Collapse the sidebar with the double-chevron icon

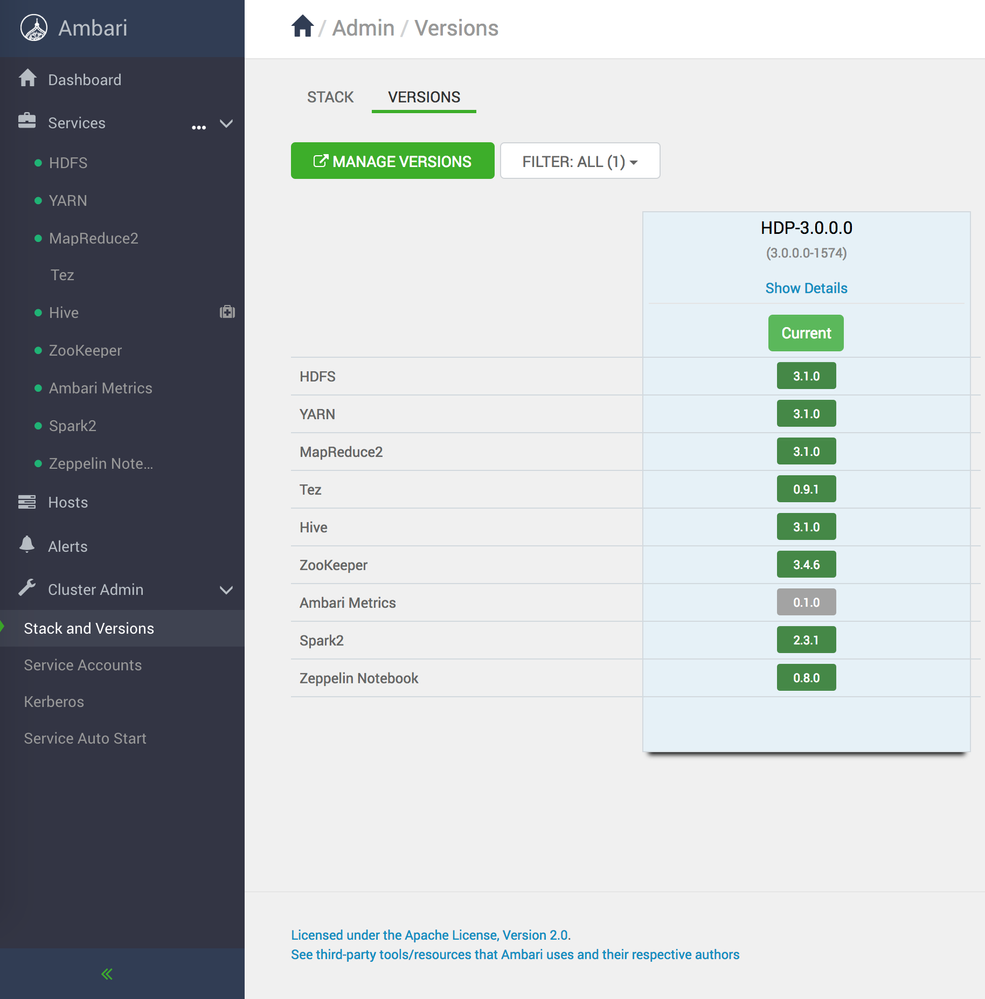click(106, 973)
